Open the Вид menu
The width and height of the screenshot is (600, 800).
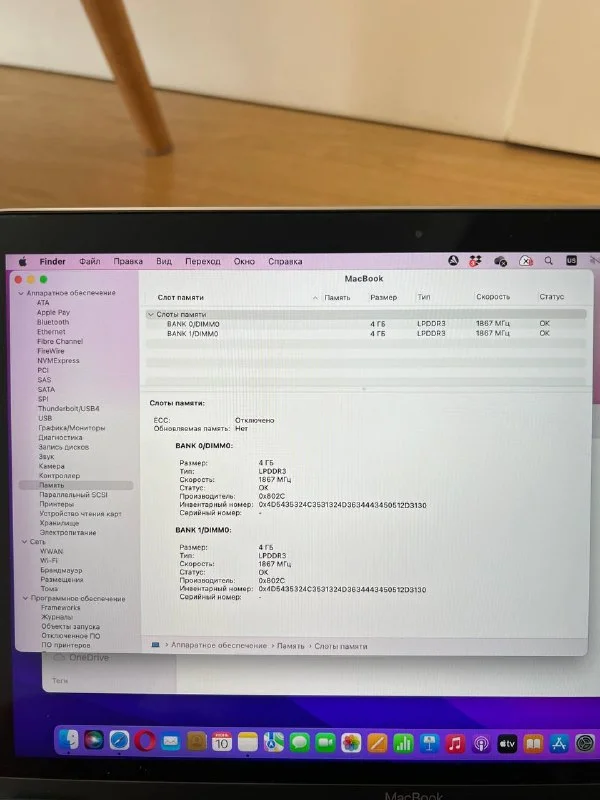click(x=164, y=261)
